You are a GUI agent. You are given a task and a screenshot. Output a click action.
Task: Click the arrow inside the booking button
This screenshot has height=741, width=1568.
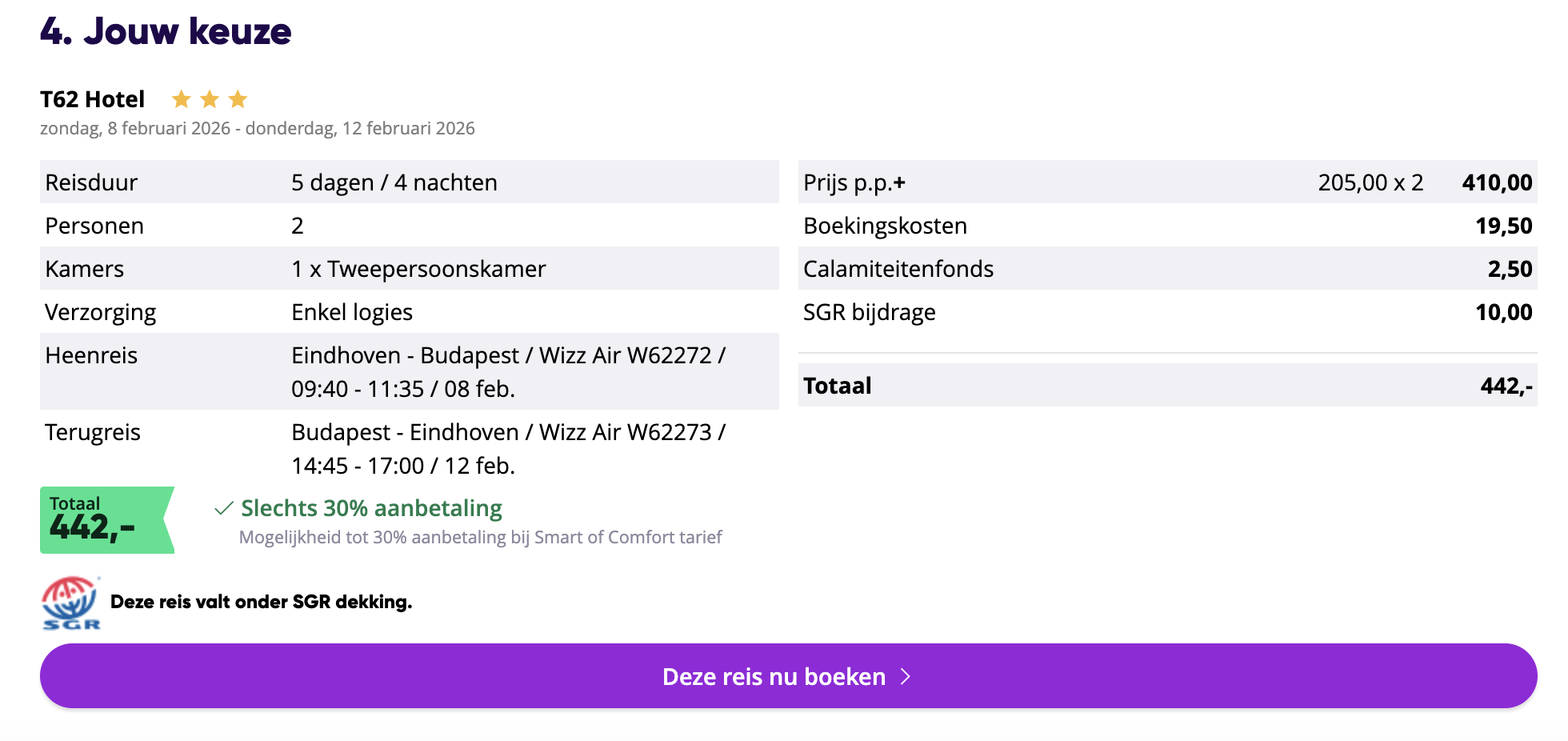click(905, 676)
